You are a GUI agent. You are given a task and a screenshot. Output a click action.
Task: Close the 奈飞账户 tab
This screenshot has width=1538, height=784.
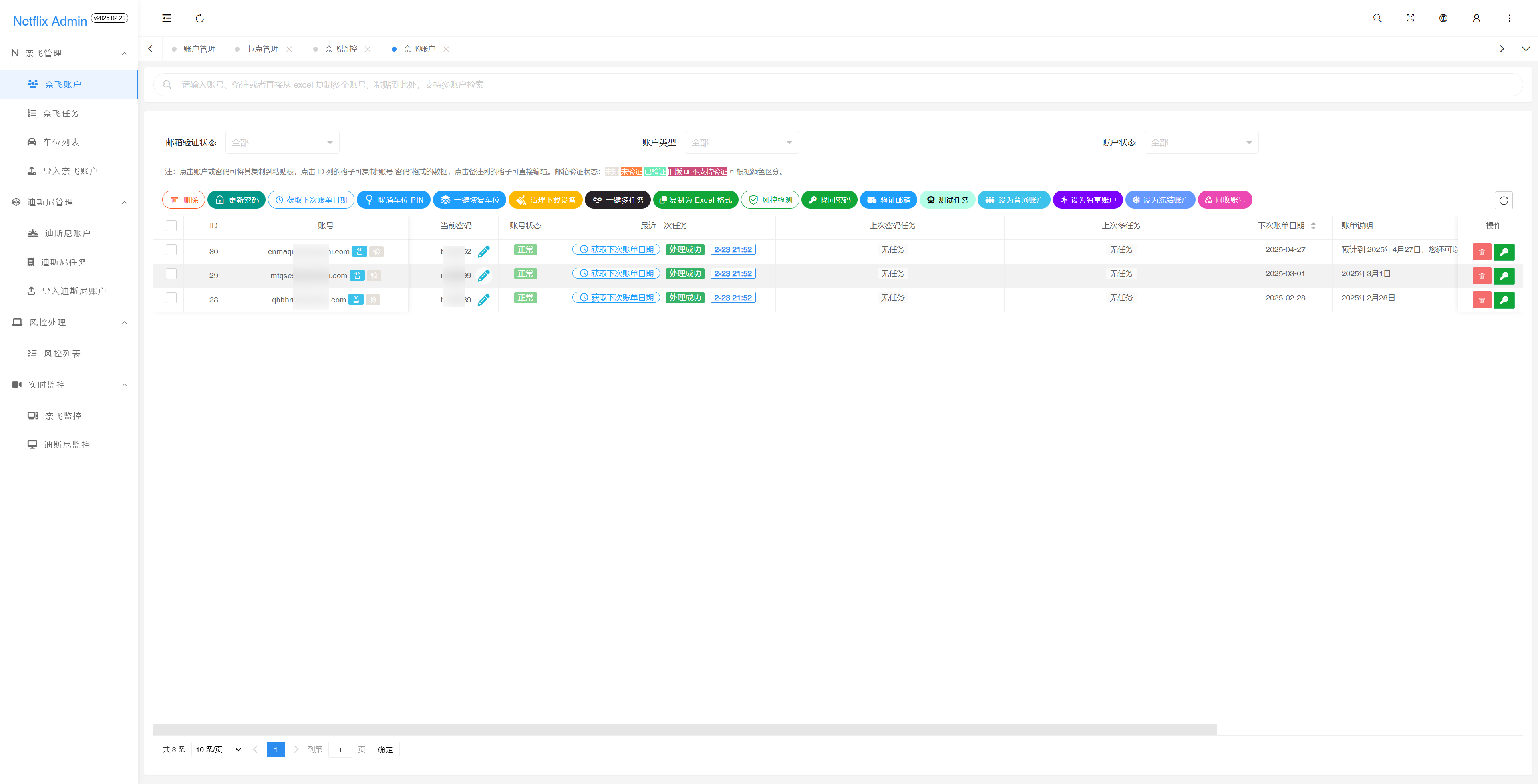(x=446, y=49)
